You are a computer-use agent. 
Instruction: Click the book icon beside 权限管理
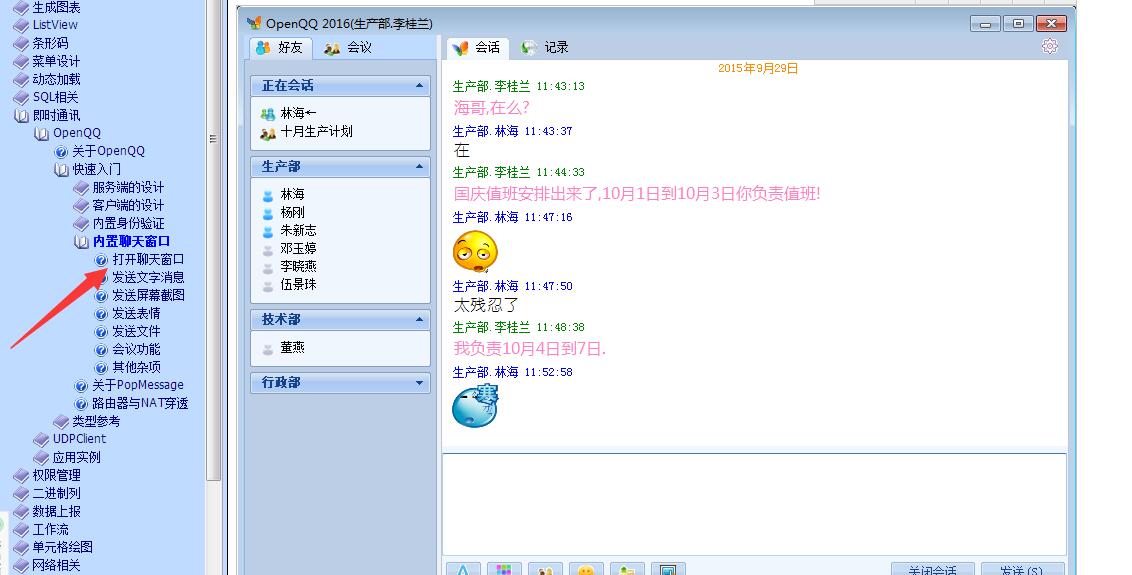22,476
